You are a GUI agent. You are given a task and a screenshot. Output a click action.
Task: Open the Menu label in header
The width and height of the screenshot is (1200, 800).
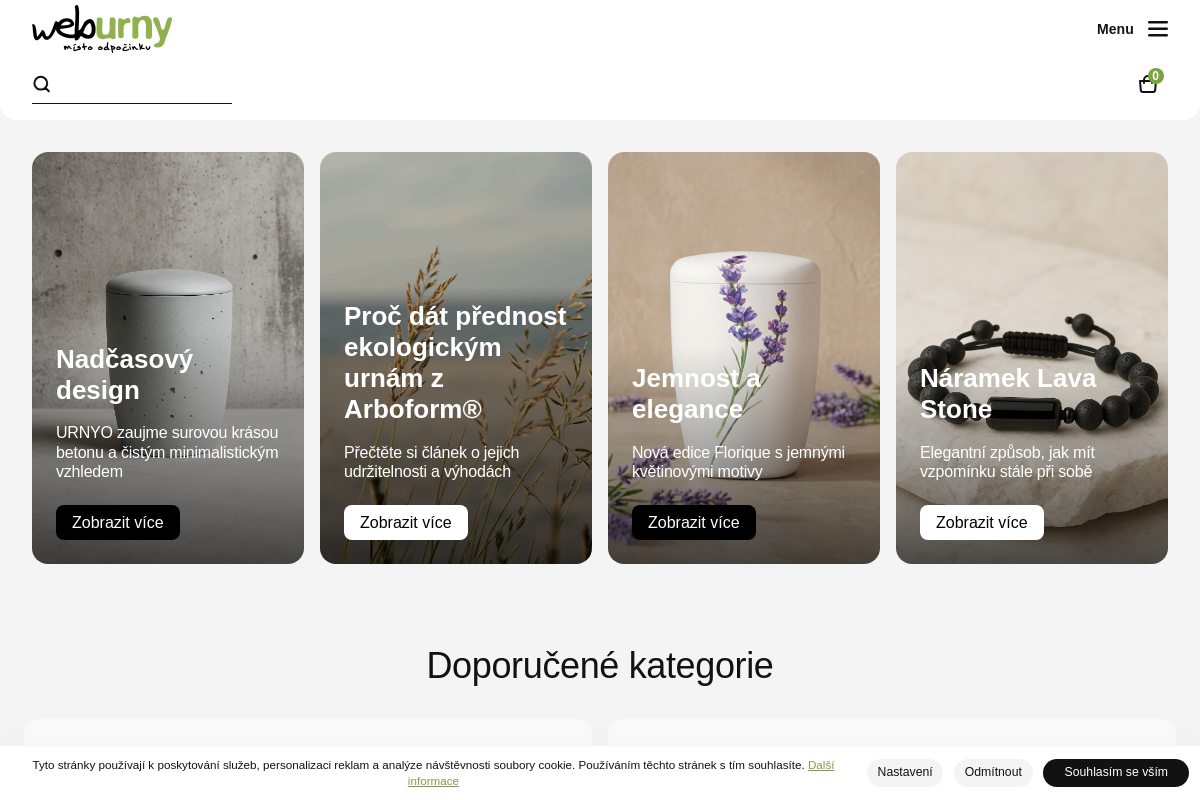click(x=1115, y=29)
